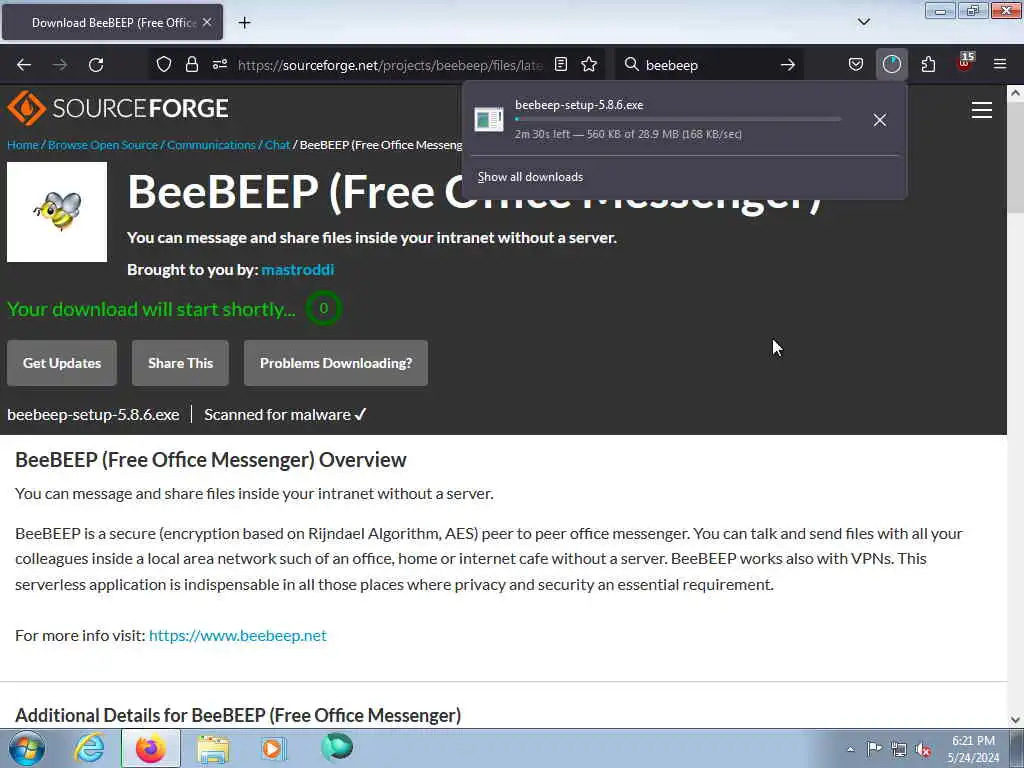
Task: Go to Home breadcrumb
Action: pyautogui.click(x=23, y=145)
